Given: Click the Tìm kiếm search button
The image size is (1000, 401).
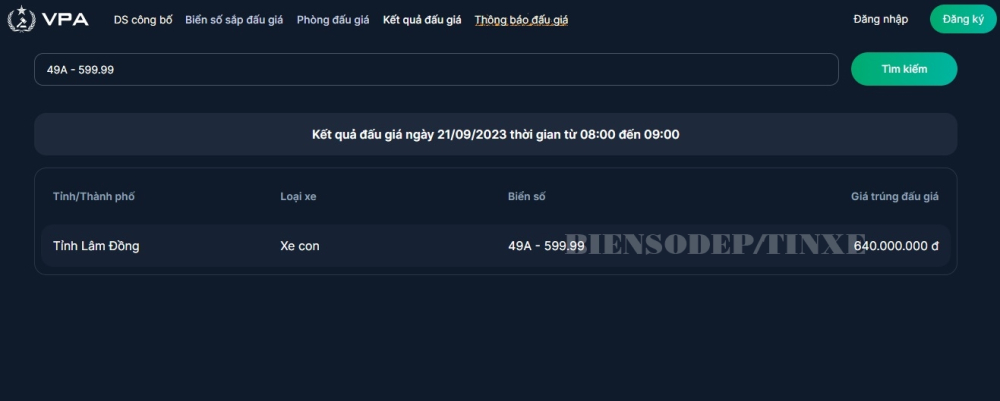Looking at the screenshot, I should 904,69.
